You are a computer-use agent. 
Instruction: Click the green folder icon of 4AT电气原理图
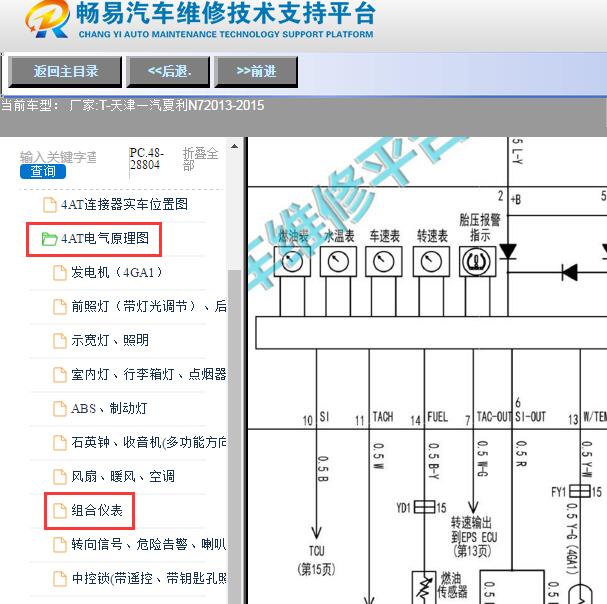point(50,239)
